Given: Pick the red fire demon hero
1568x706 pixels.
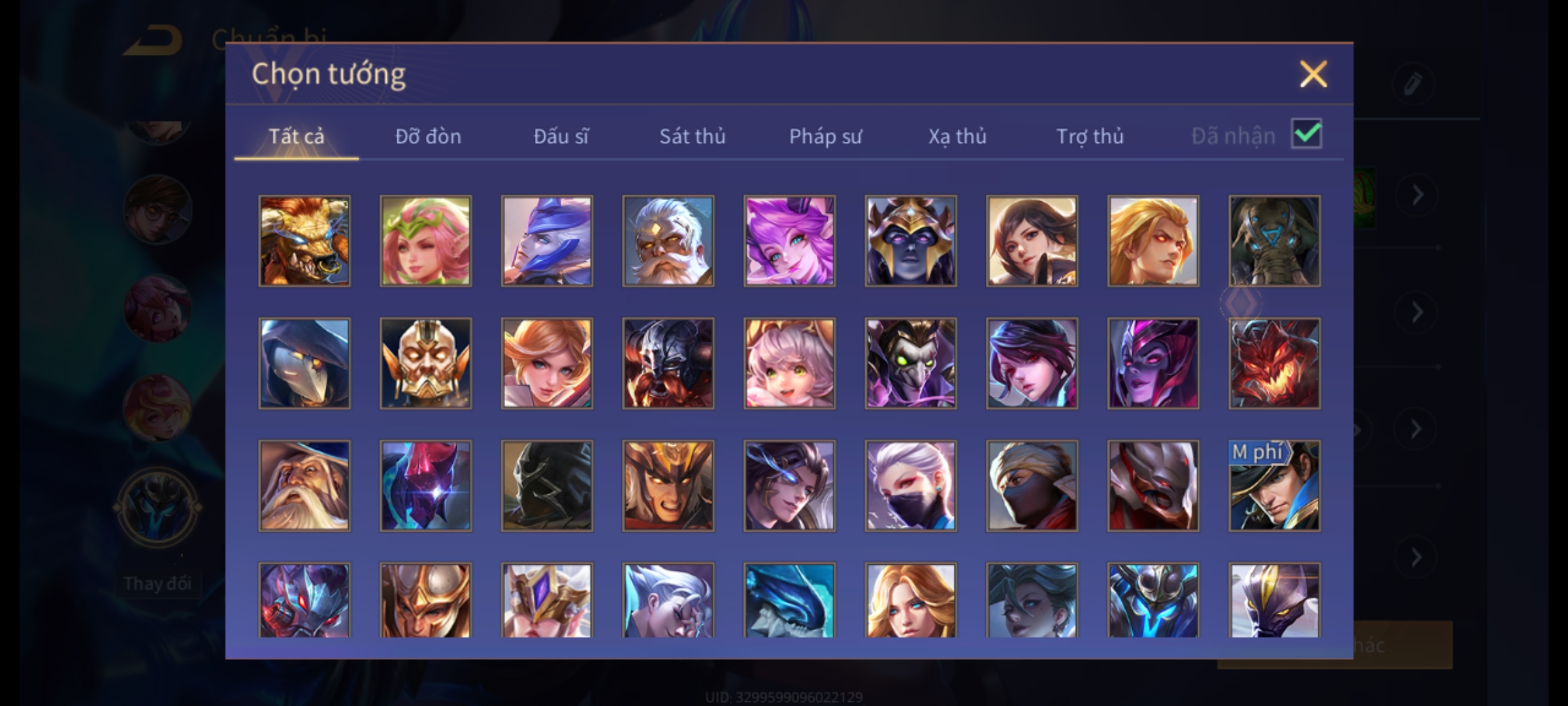Looking at the screenshot, I should point(1274,363).
